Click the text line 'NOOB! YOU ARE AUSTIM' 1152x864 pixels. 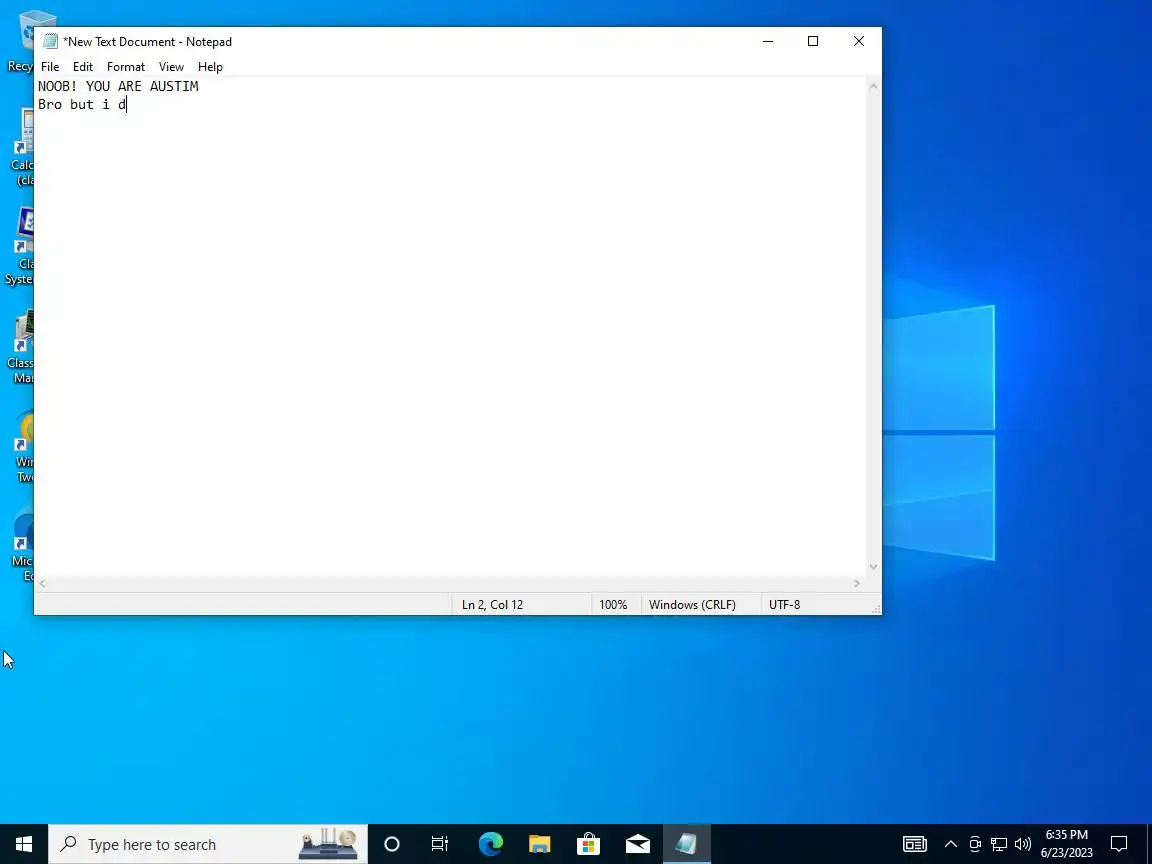pos(118,86)
